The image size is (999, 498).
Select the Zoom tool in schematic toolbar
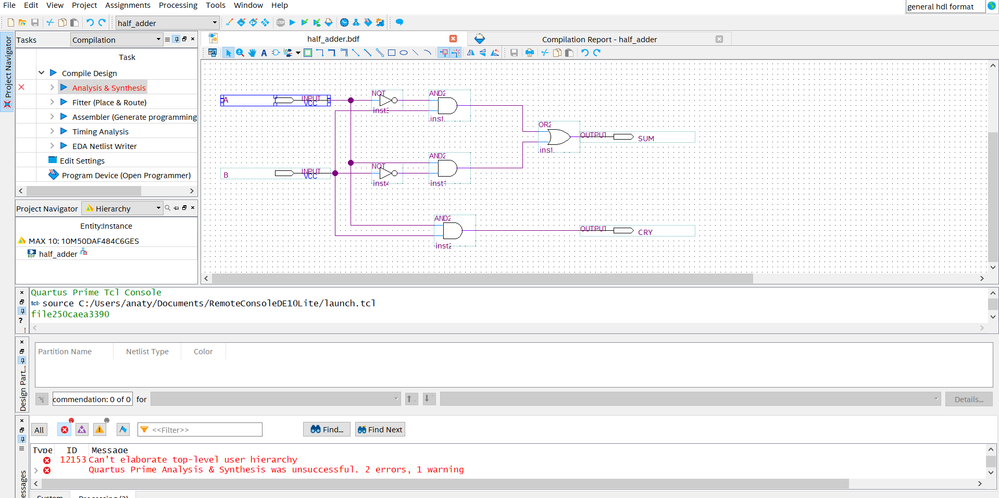[240, 53]
